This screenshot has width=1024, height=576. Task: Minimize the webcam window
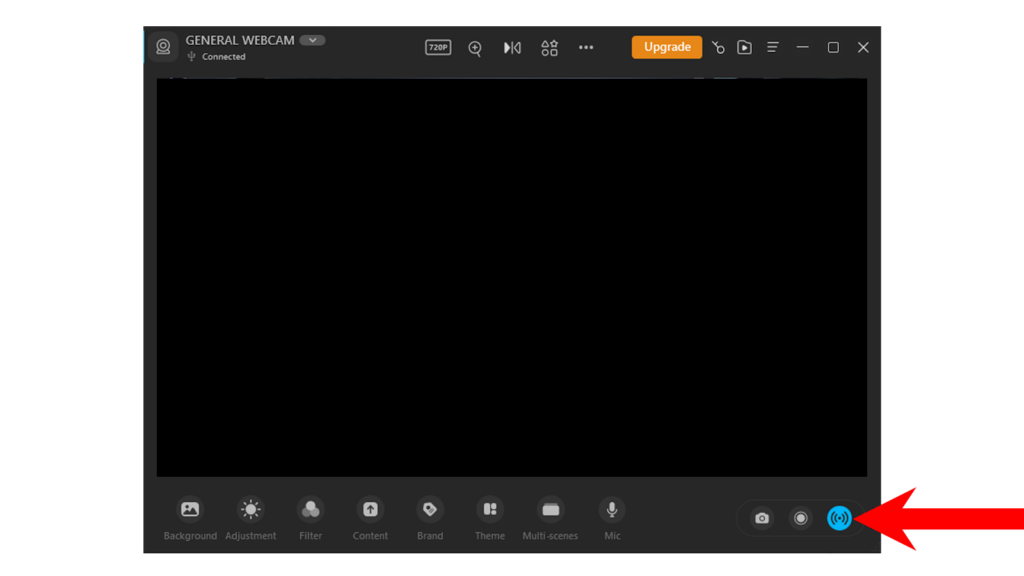click(x=803, y=48)
